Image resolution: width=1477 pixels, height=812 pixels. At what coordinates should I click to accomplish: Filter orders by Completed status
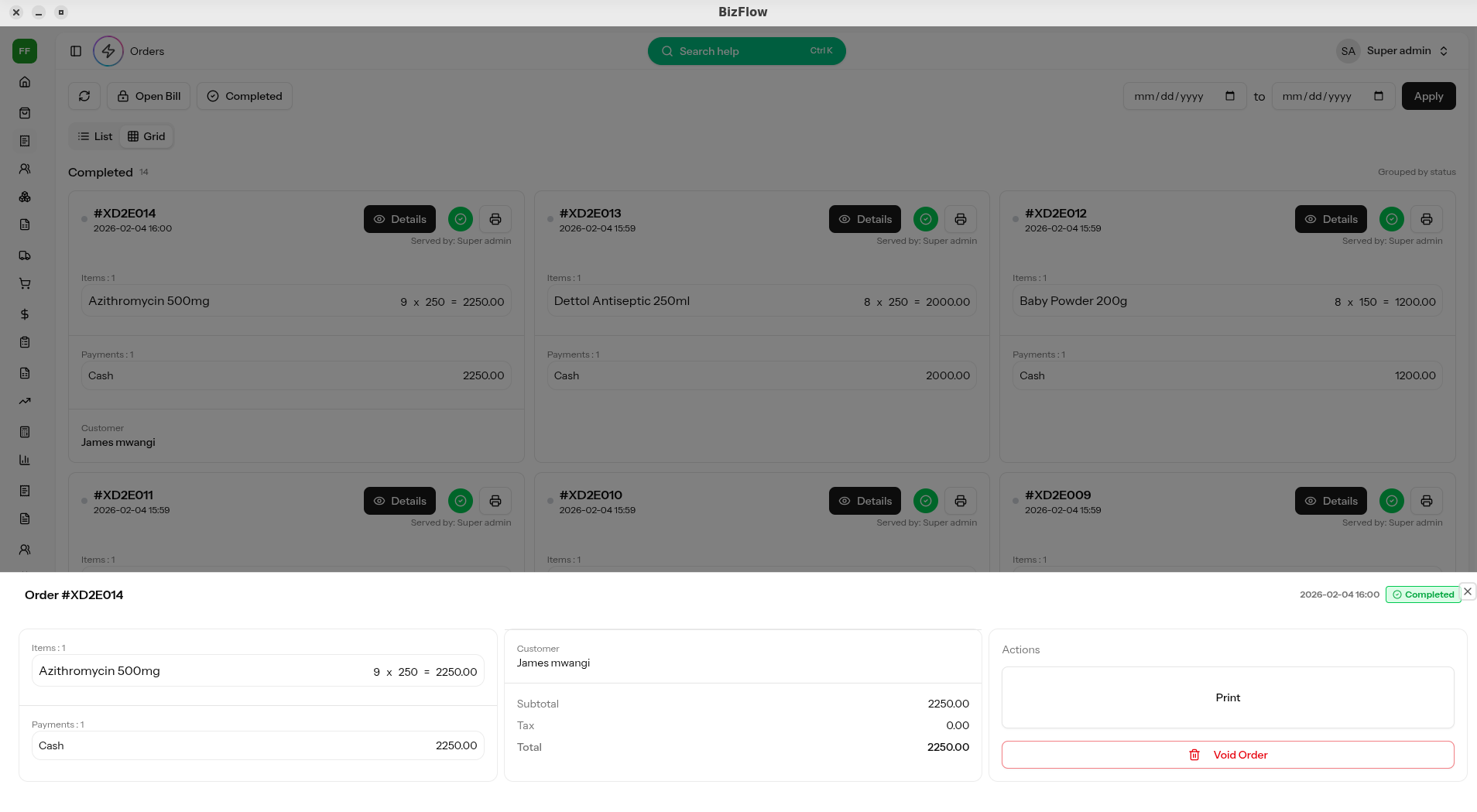pos(245,96)
